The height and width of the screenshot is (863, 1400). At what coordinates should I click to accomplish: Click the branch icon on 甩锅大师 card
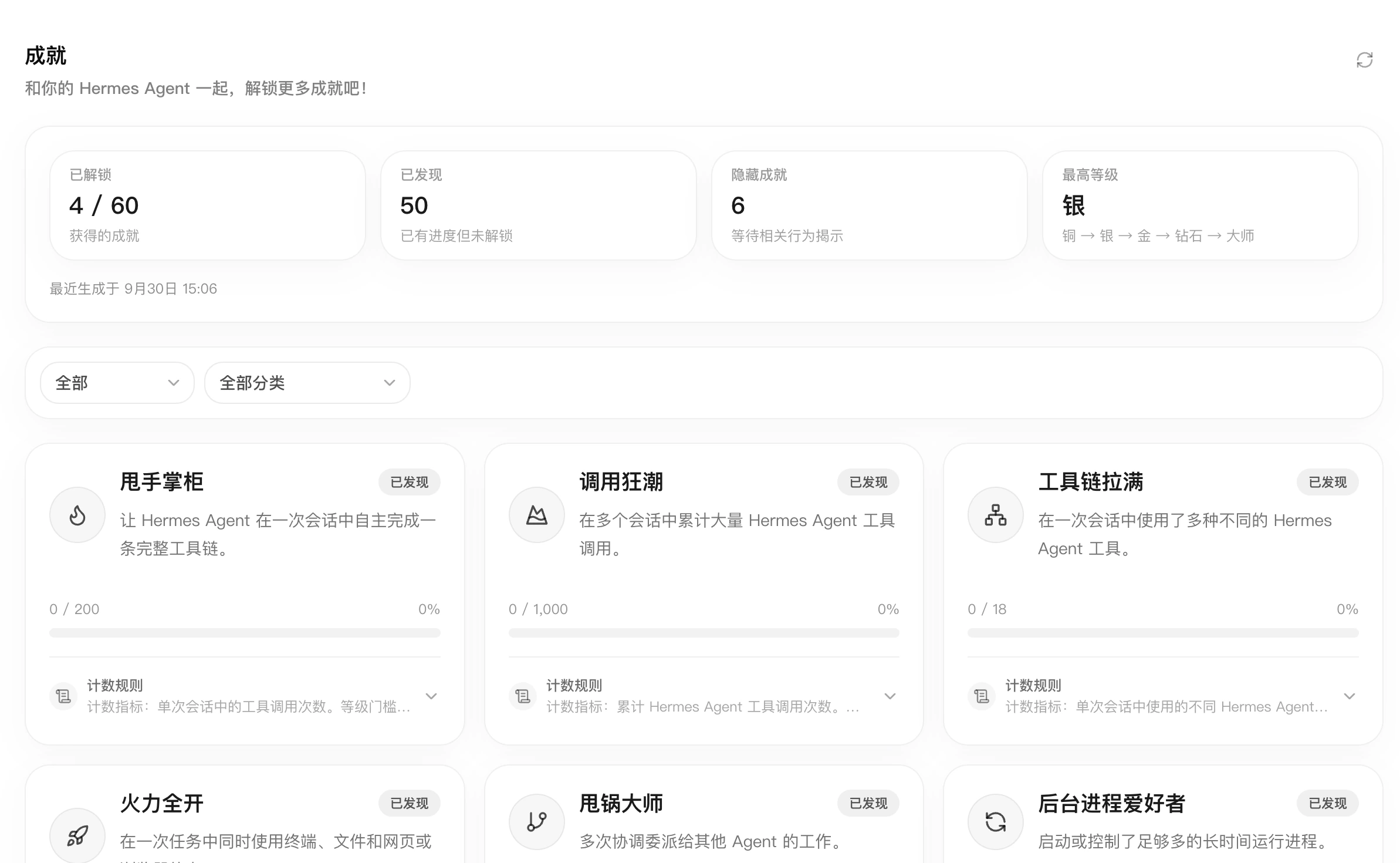point(536,821)
